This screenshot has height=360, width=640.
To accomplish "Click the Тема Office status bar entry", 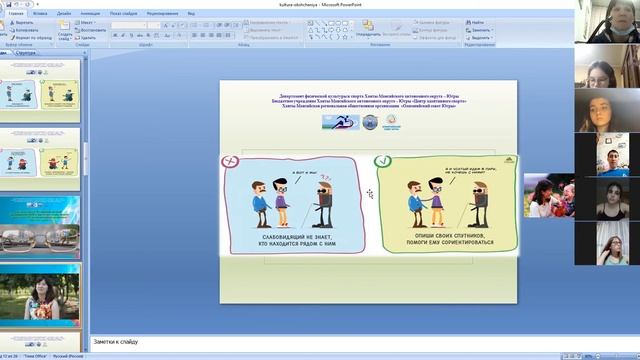I will [x=35, y=356].
